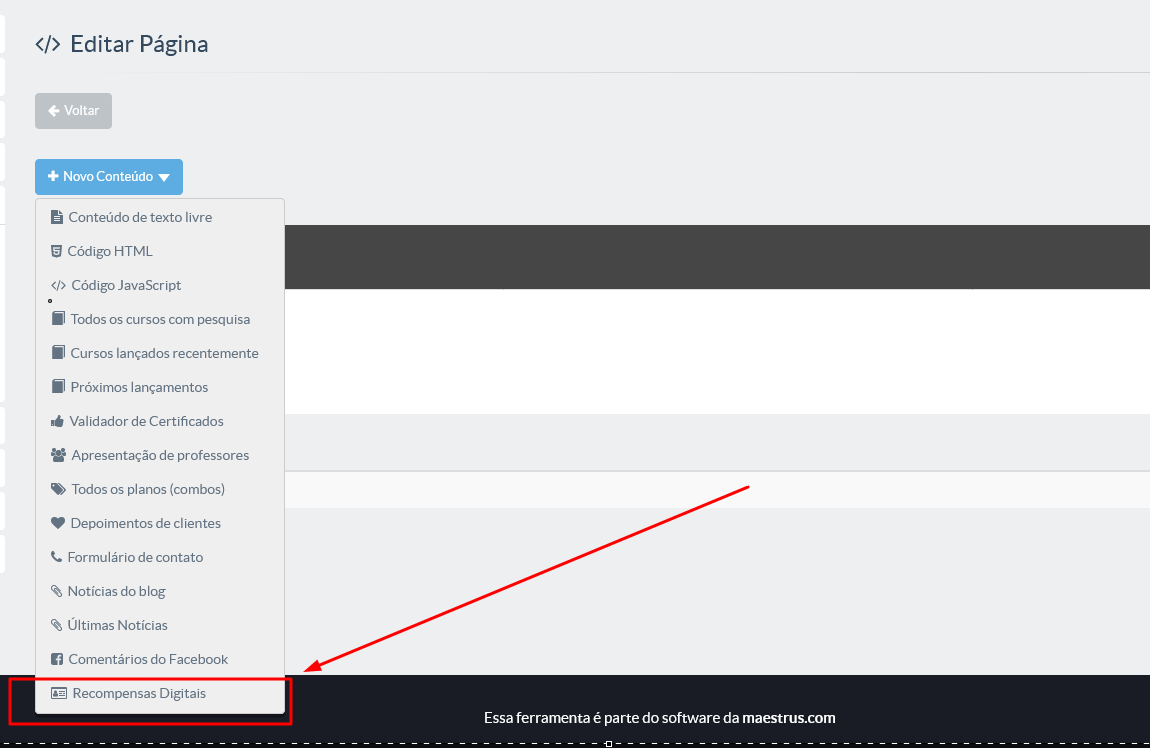Click the heart icon for Depoimentos
1150x748 pixels.
(58, 523)
